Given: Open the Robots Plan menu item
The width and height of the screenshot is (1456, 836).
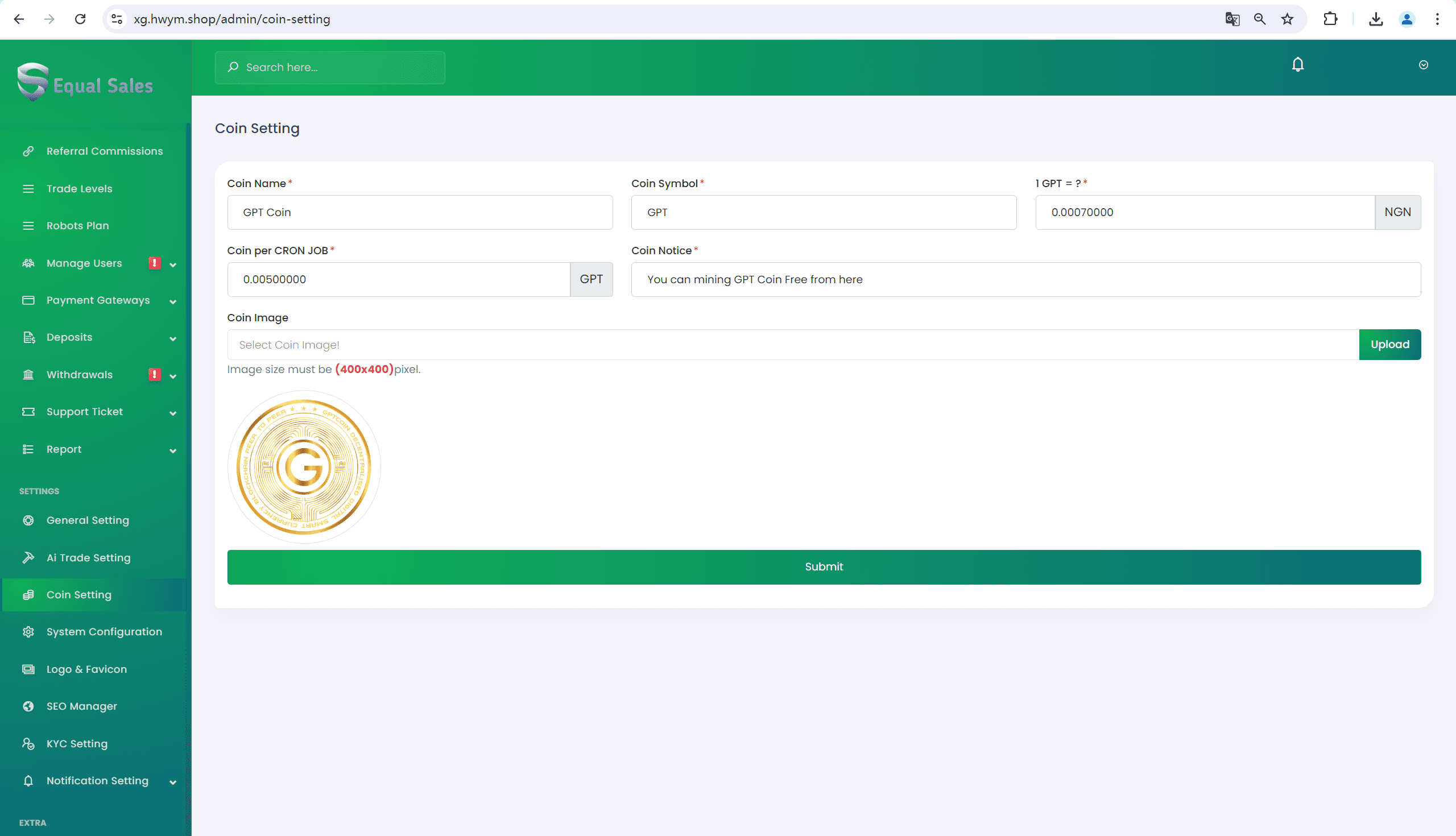Looking at the screenshot, I should pos(77,226).
